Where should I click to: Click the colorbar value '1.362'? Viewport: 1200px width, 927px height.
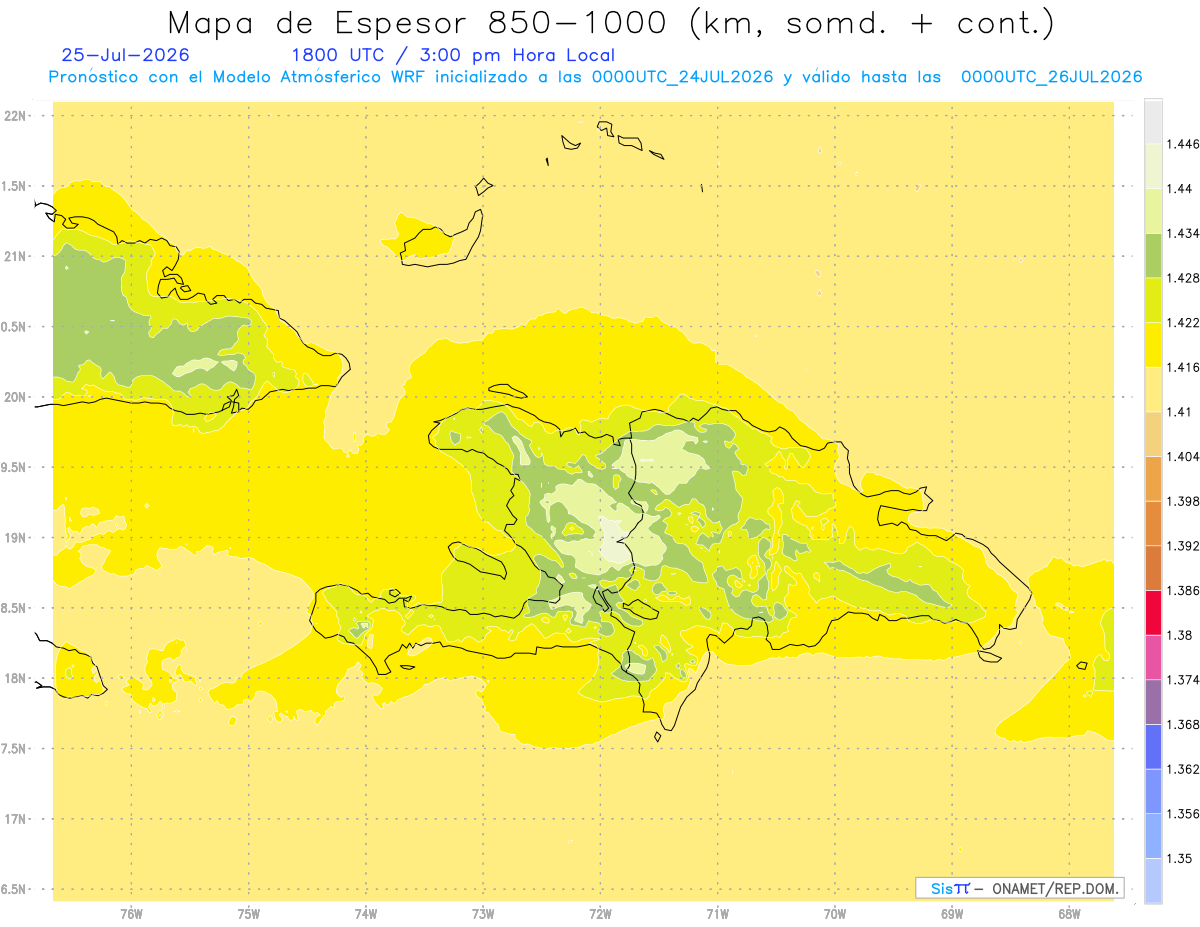(x=1183, y=769)
